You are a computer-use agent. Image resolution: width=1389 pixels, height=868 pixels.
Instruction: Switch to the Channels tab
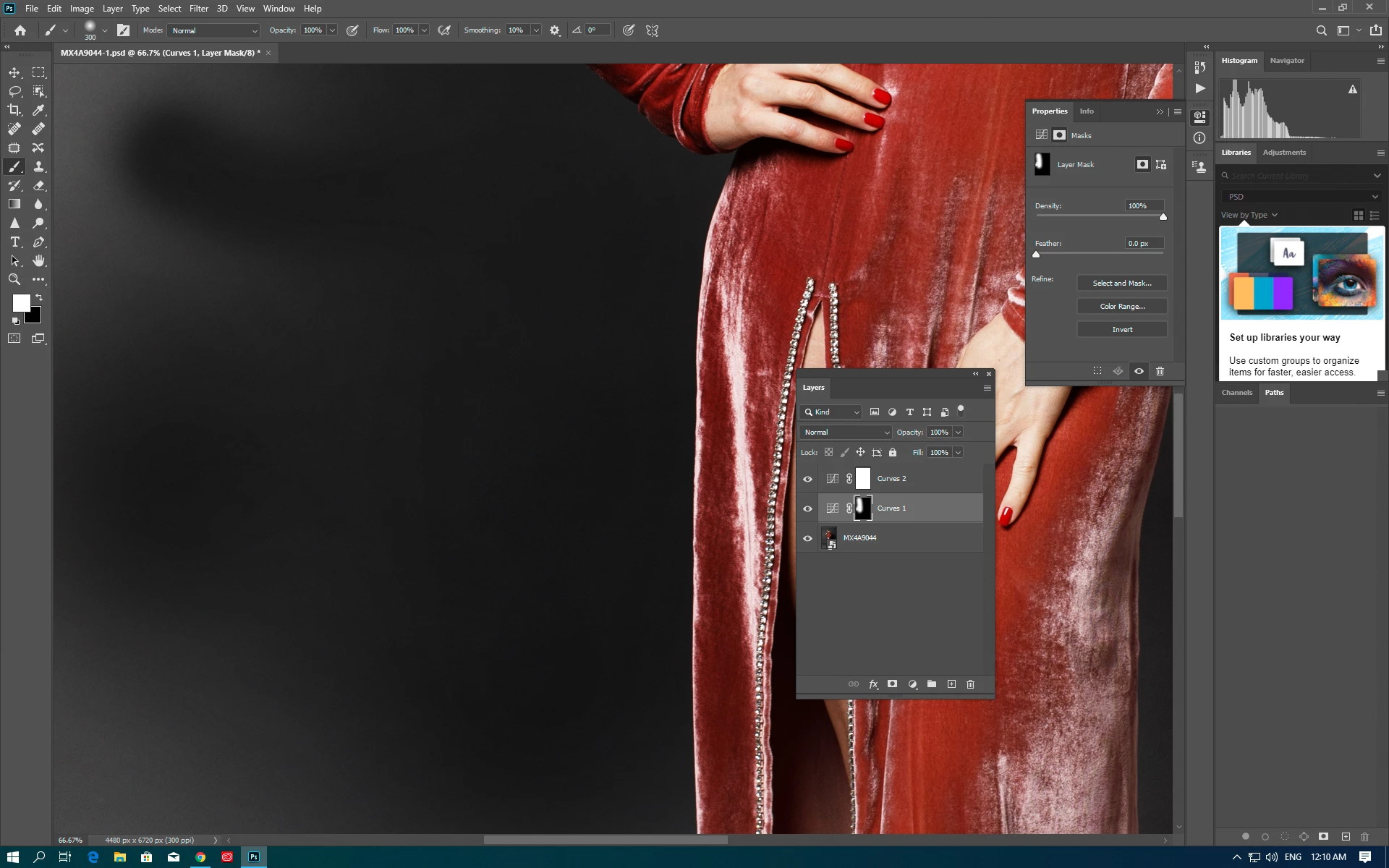coord(1236,393)
